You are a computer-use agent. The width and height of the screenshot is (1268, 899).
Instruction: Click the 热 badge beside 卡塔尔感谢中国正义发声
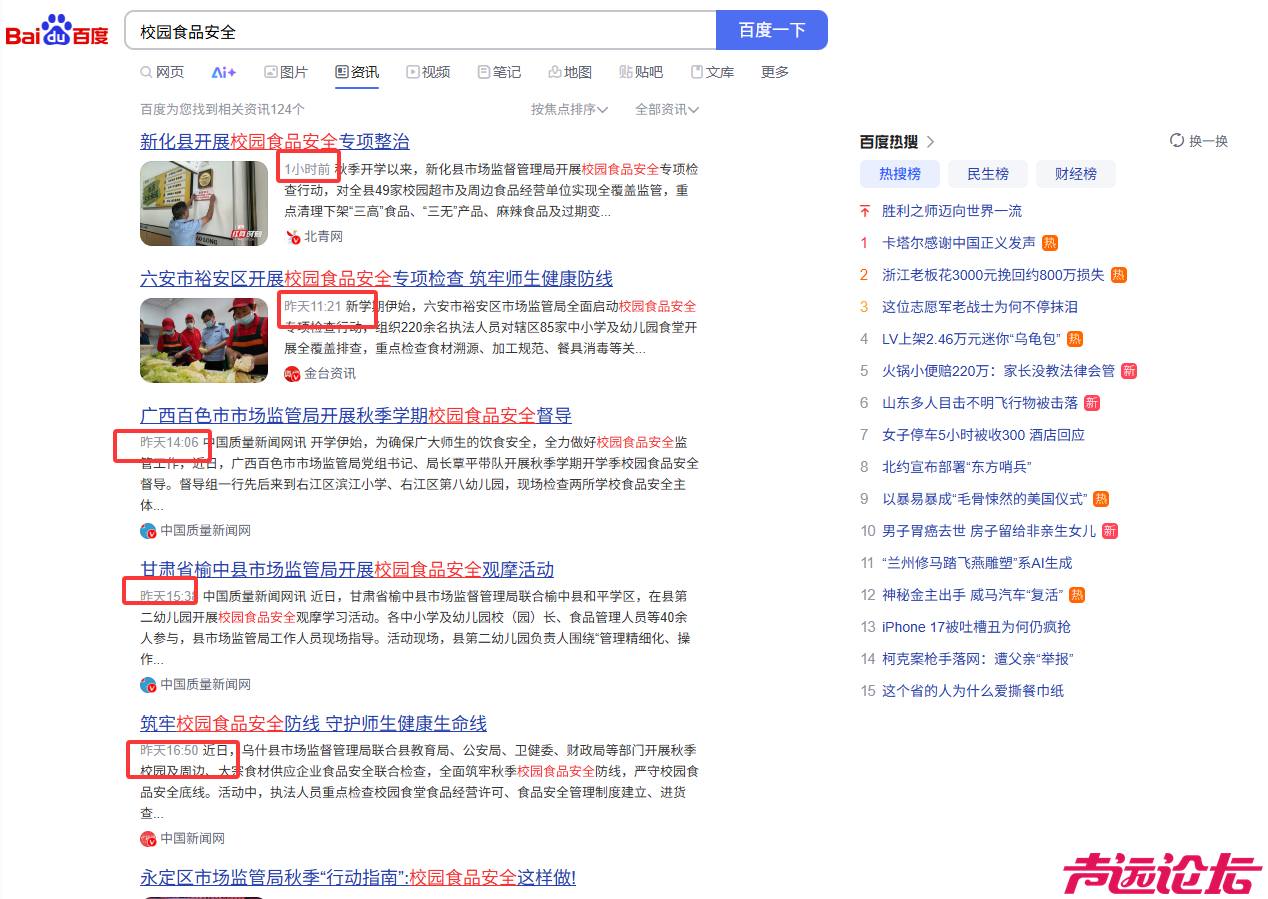point(1050,243)
